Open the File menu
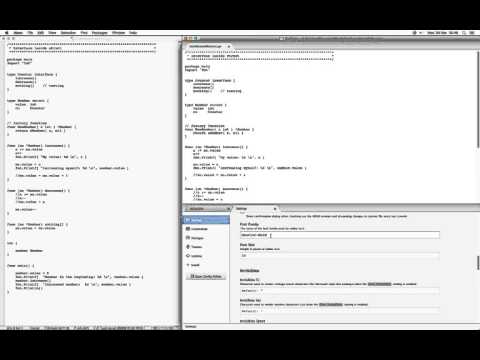 (30, 33)
